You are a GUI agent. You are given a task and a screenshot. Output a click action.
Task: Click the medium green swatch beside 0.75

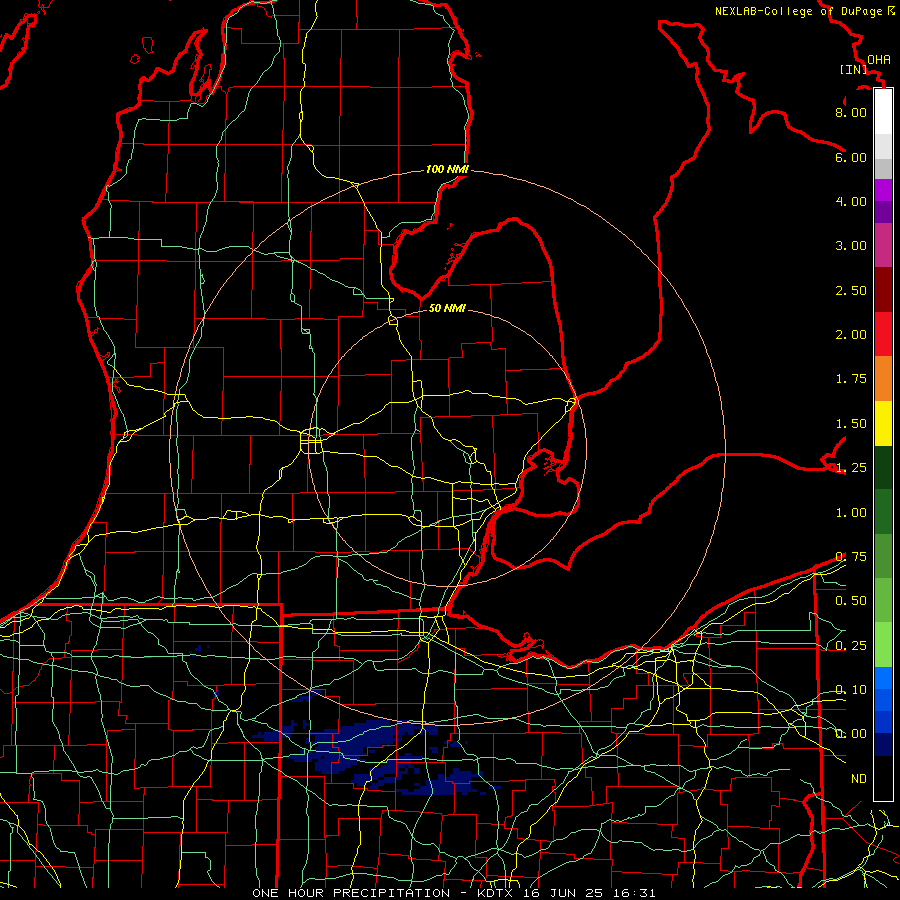coord(883,556)
